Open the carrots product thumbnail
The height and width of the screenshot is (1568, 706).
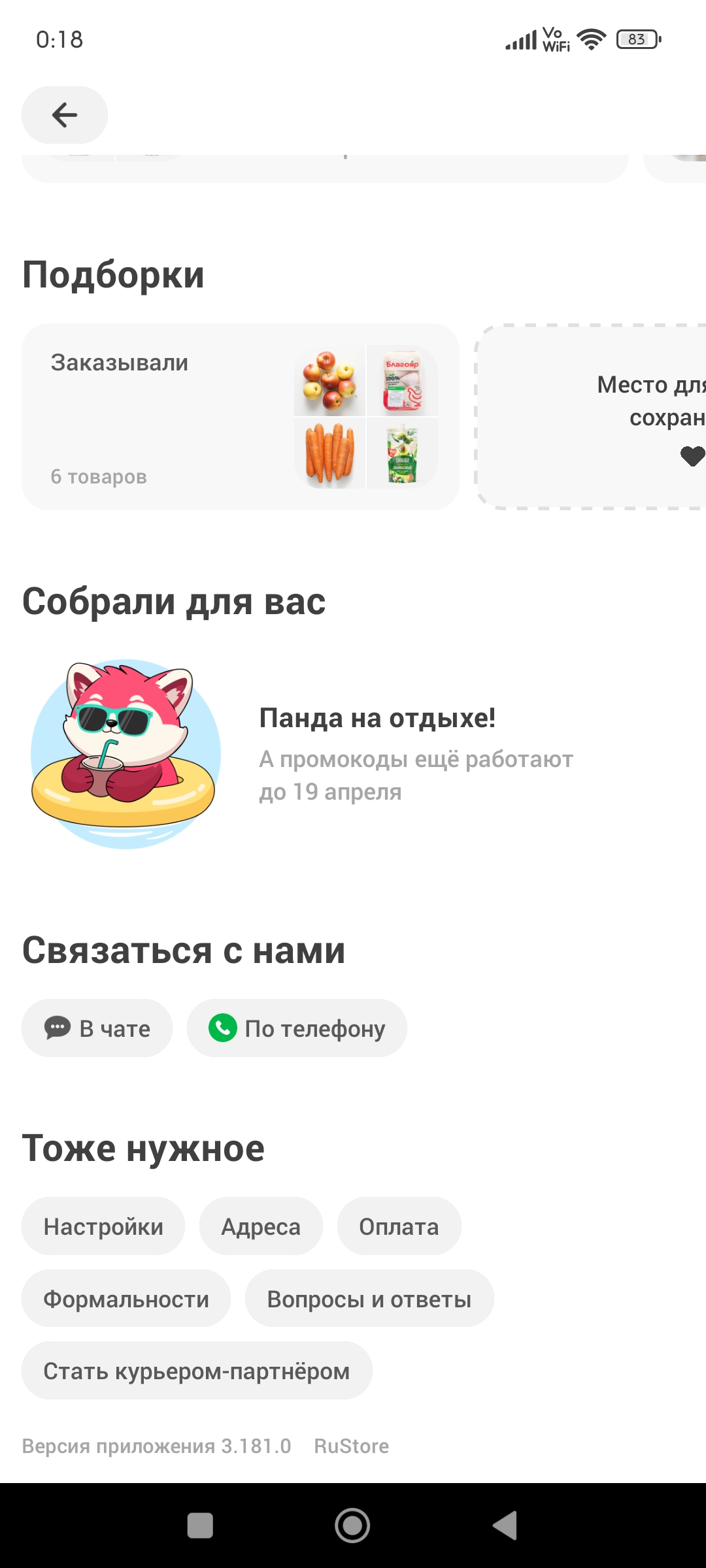[x=329, y=453]
